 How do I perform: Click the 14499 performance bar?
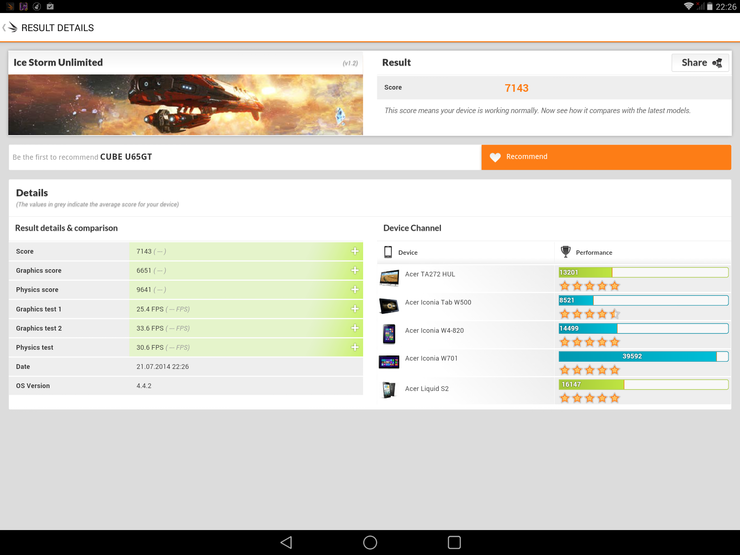pyautogui.click(x=643, y=328)
